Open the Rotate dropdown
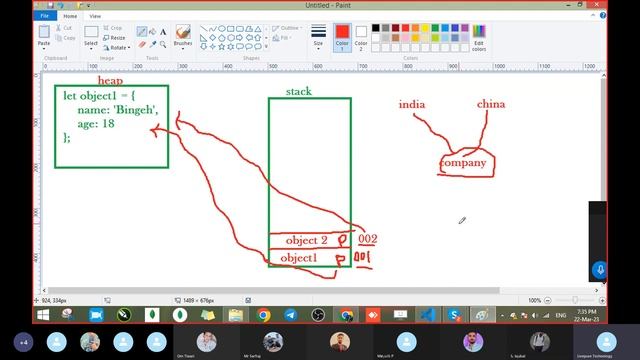The width and height of the screenshot is (640, 360). (117, 48)
